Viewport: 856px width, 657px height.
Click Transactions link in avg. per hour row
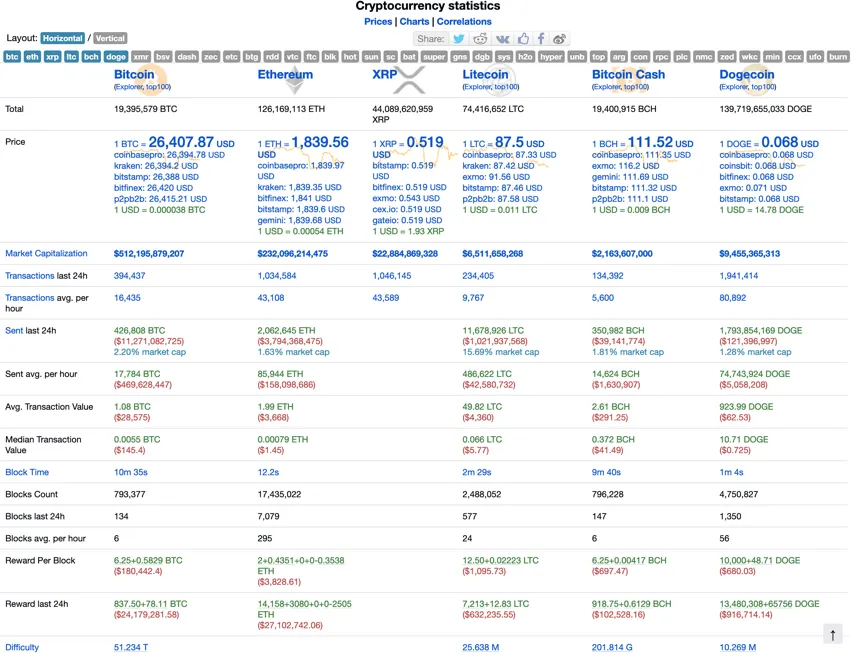[30, 298]
